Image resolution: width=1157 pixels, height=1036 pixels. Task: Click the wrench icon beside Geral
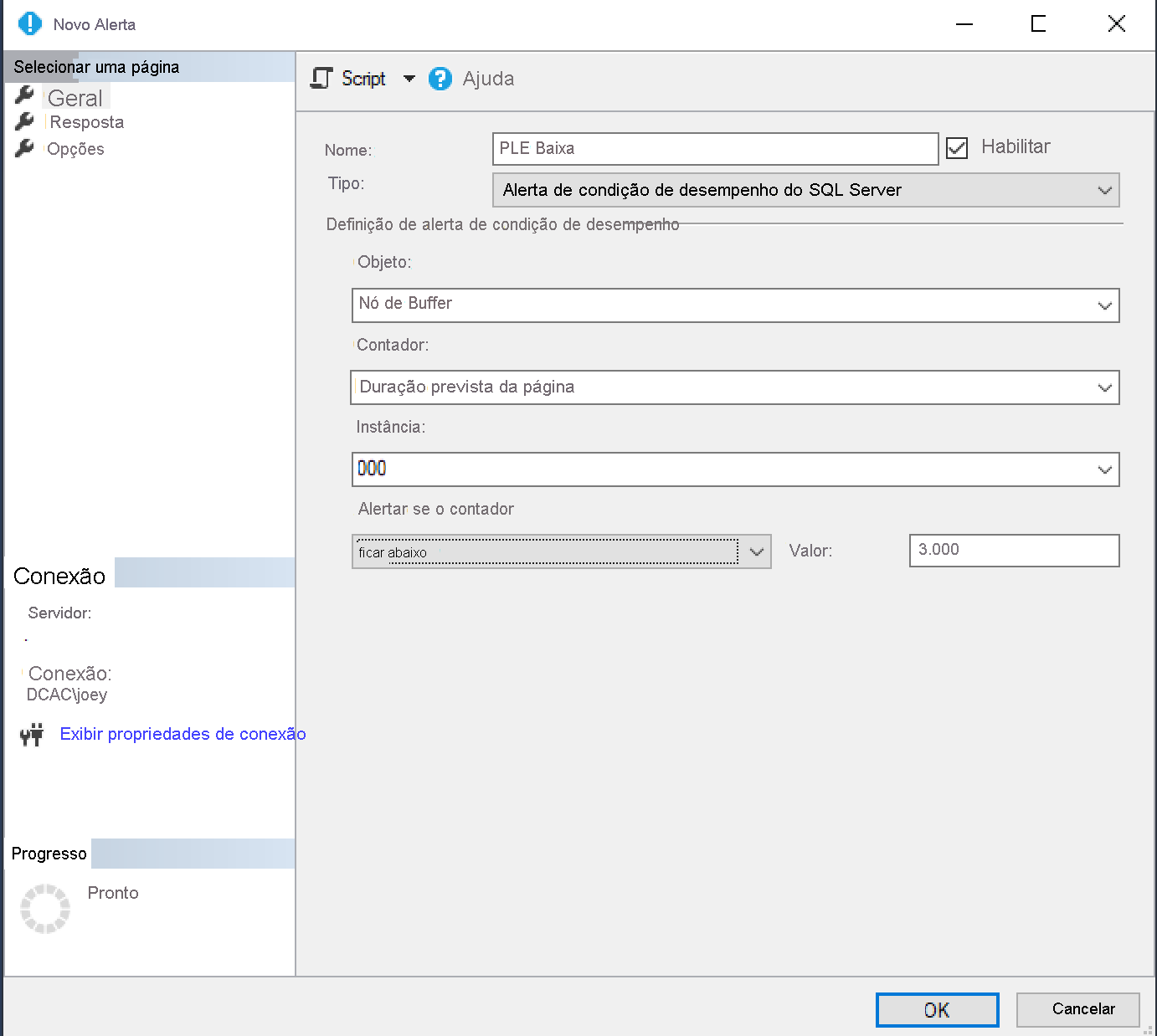[24, 95]
